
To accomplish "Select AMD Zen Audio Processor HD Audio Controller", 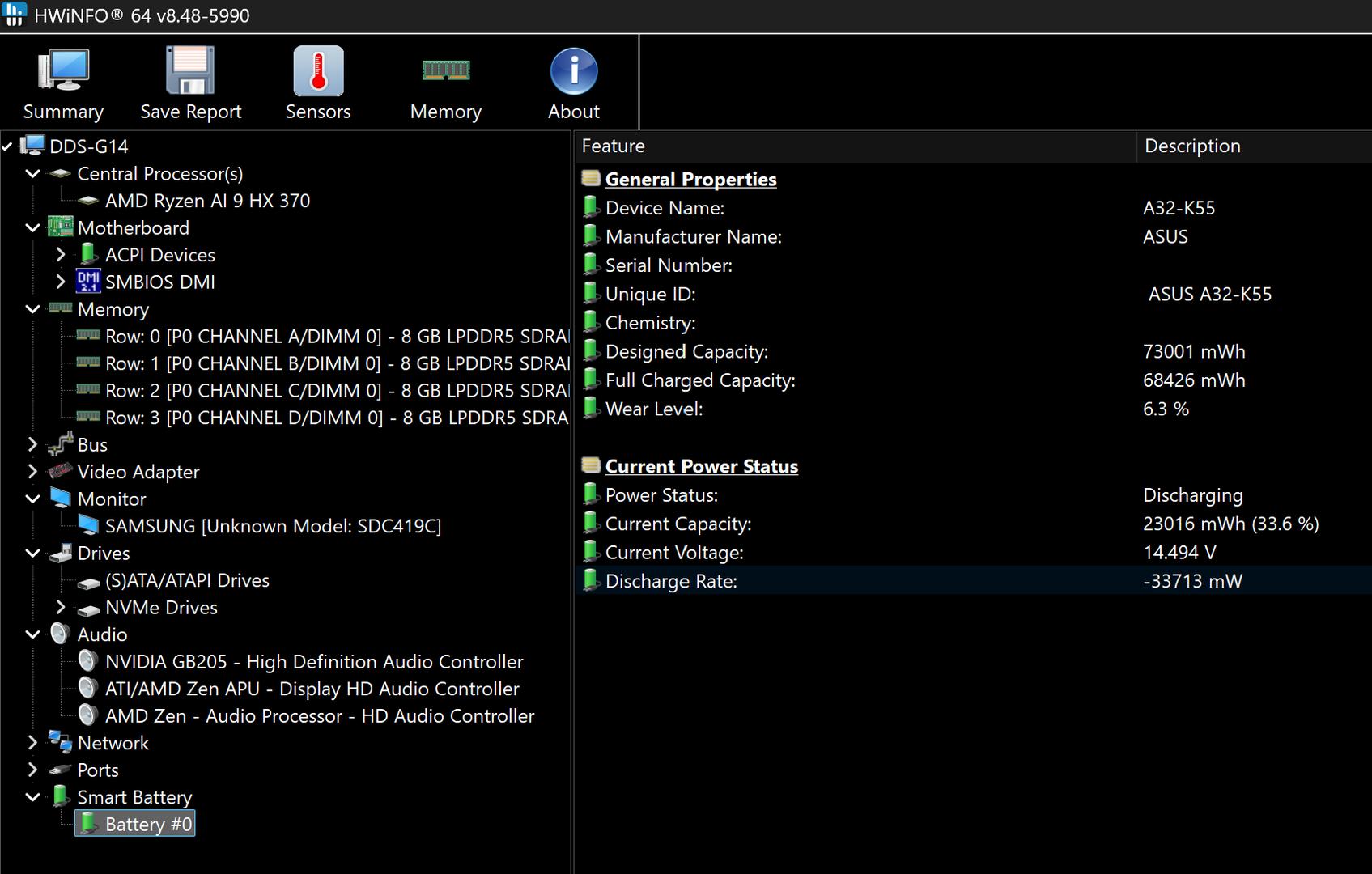I will [x=320, y=716].
